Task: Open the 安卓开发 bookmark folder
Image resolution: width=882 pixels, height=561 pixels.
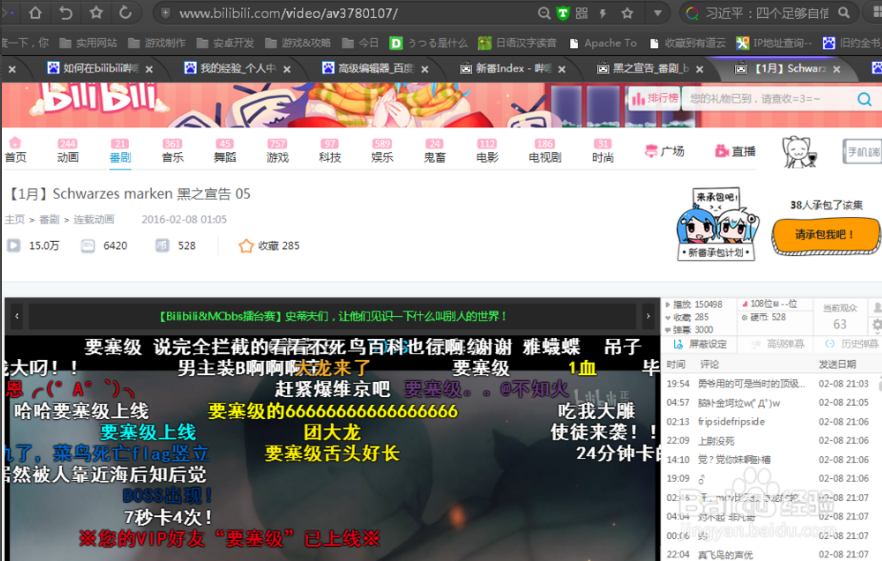Action: click(226, 43)
